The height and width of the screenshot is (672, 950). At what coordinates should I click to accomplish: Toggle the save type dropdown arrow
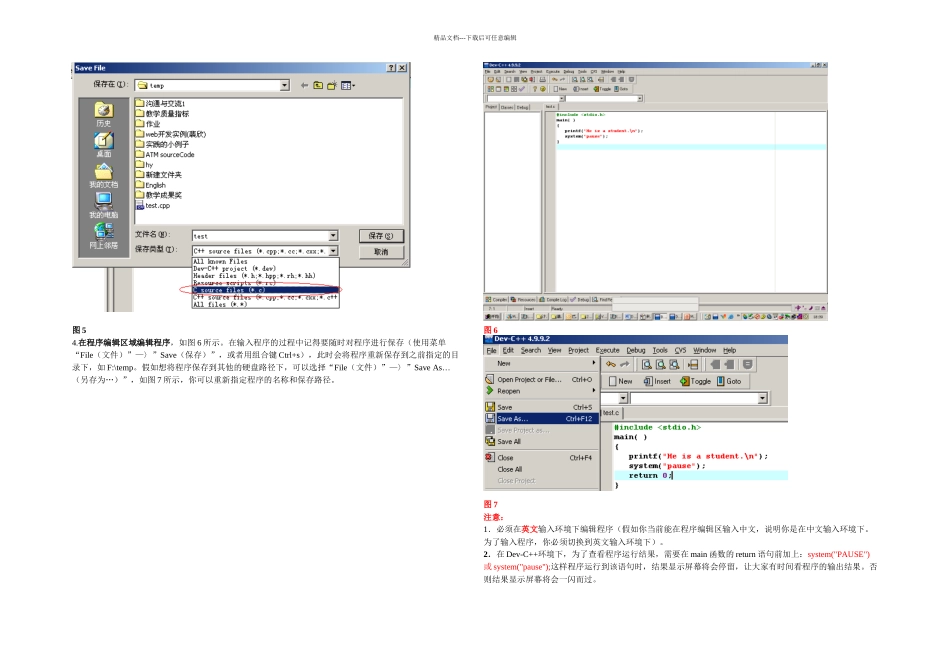(333, 251)
